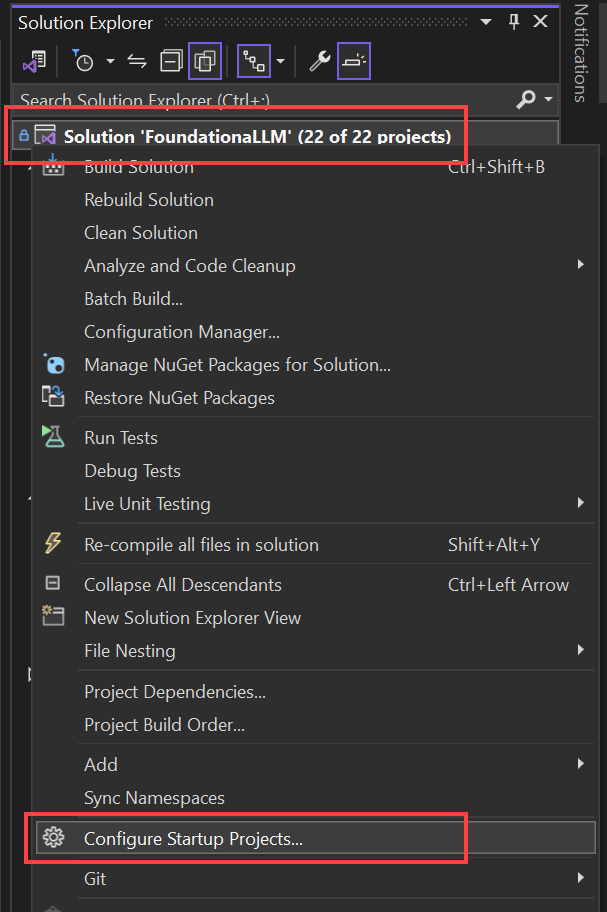Click the Configure Startup Projects gear icon
607x912 pixels.
click(x=53, y=838)
